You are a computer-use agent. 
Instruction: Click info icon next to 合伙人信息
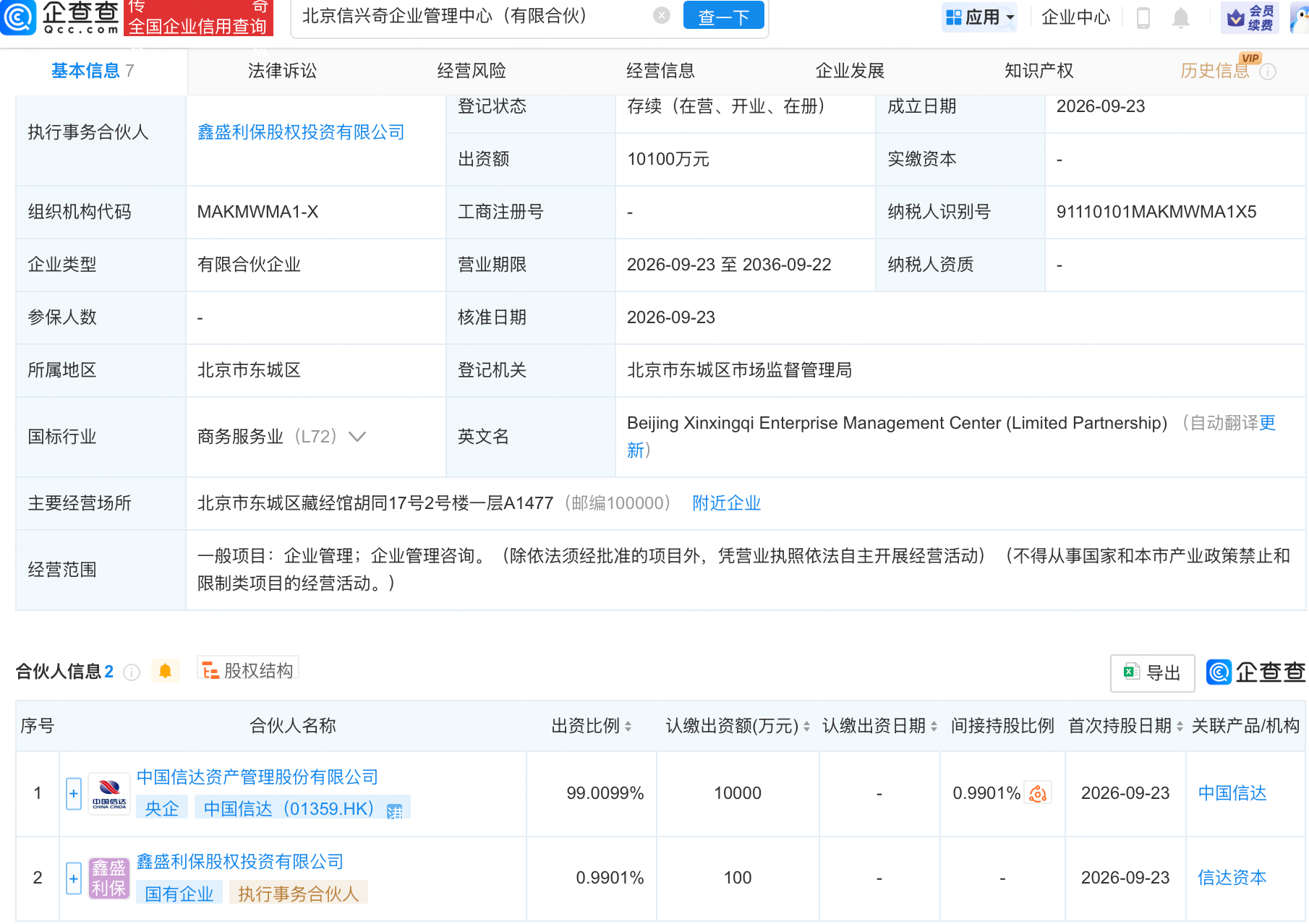pos(132,672)
